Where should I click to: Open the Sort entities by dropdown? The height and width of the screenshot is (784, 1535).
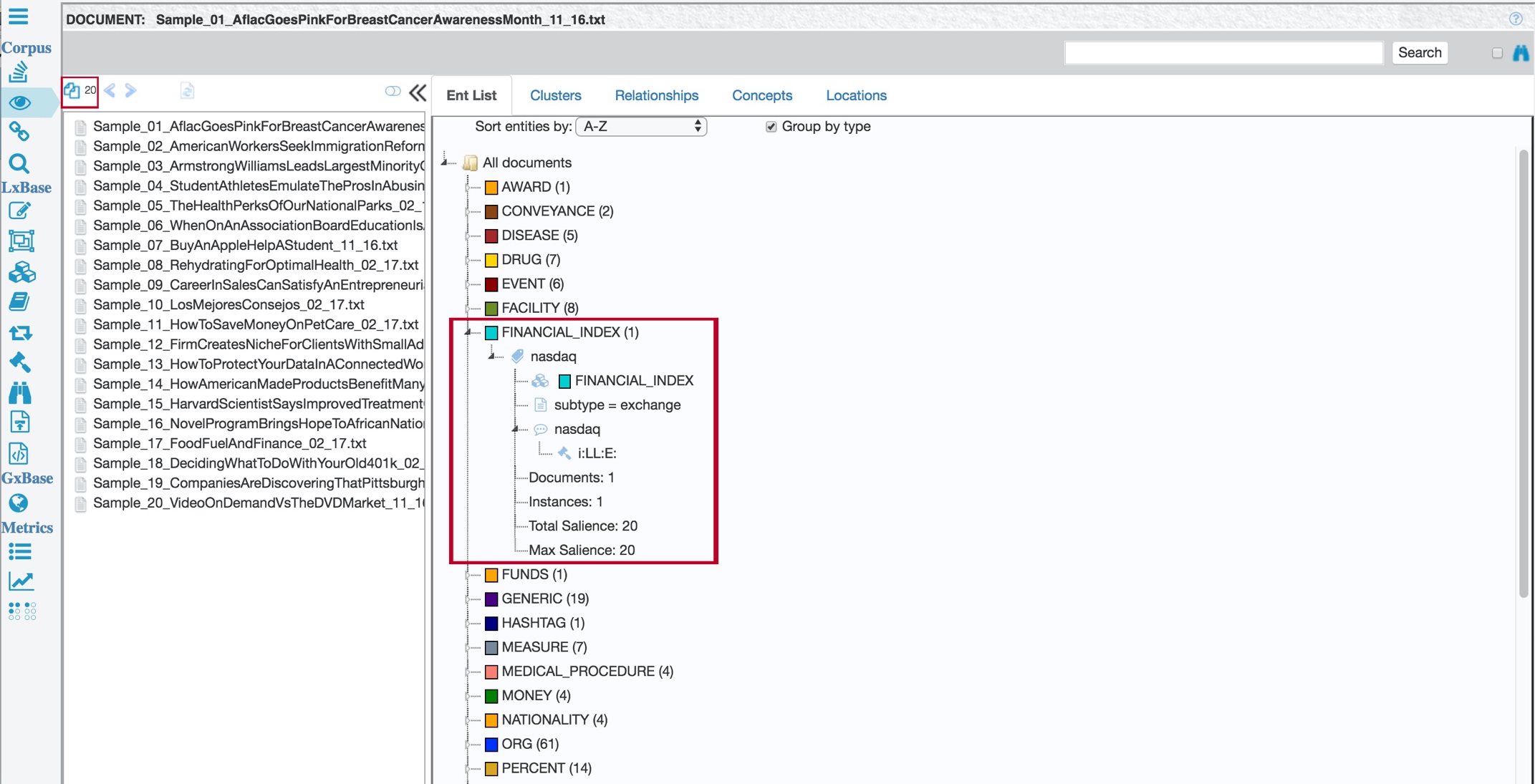coord(641,127)
